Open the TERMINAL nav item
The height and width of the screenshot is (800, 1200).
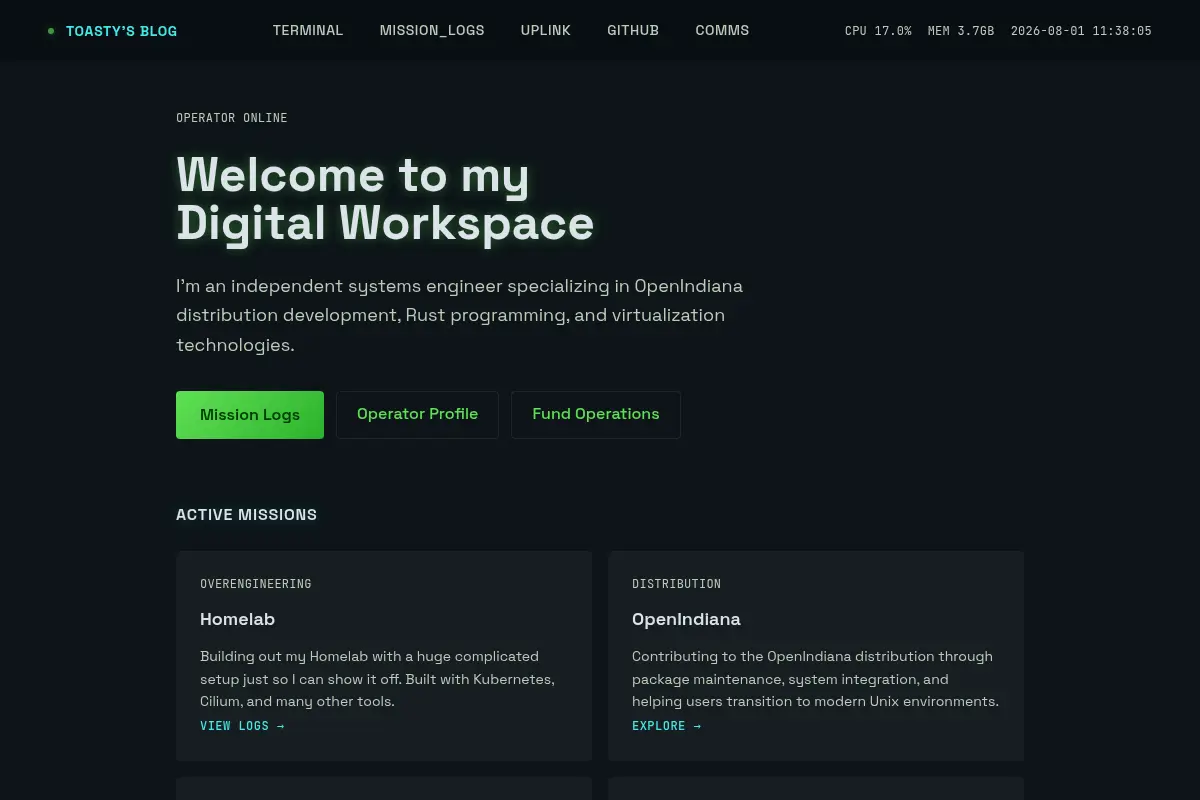click(x=308, y=30)
